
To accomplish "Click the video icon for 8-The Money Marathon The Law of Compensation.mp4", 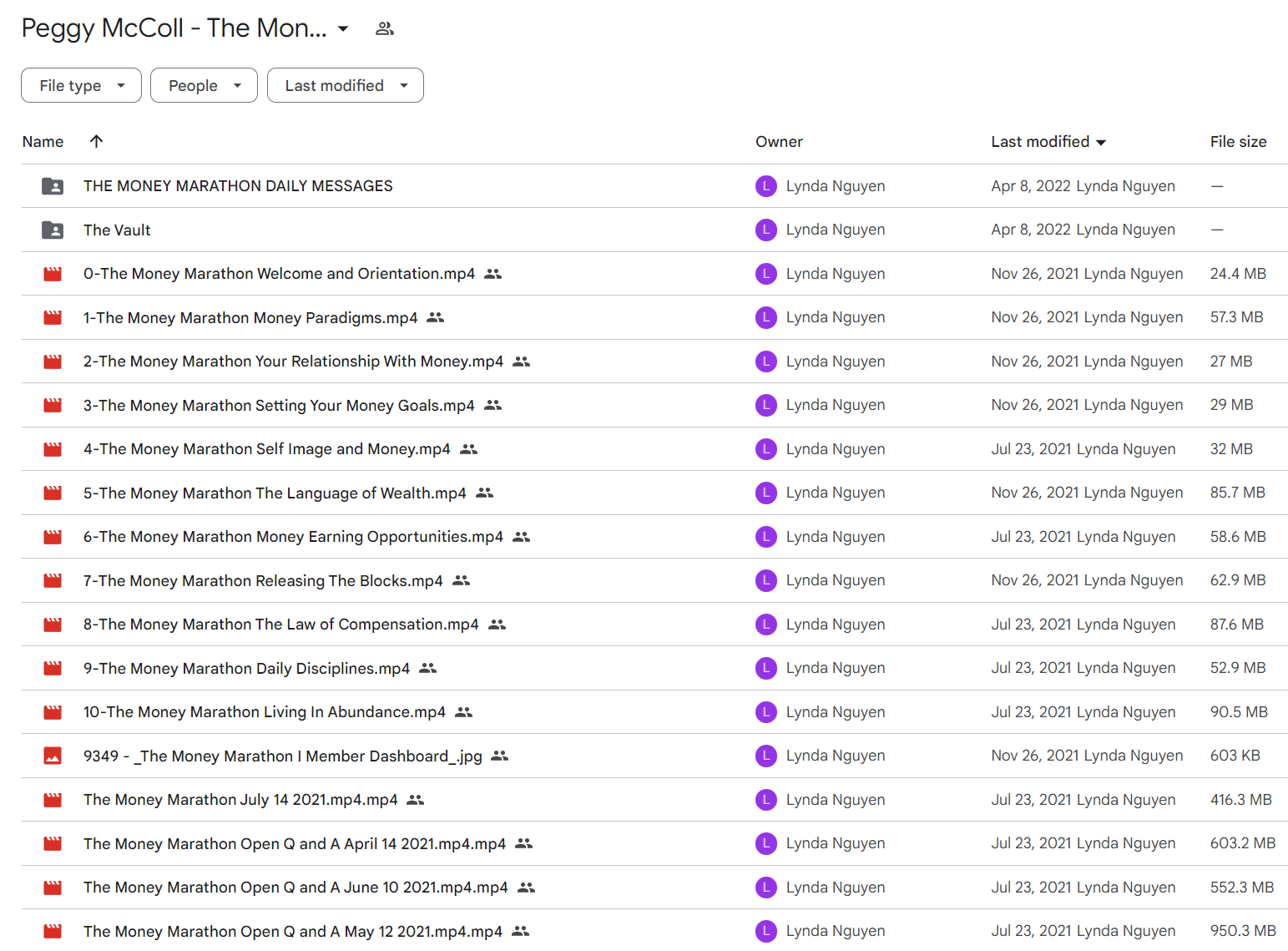I will click(53, 625).
